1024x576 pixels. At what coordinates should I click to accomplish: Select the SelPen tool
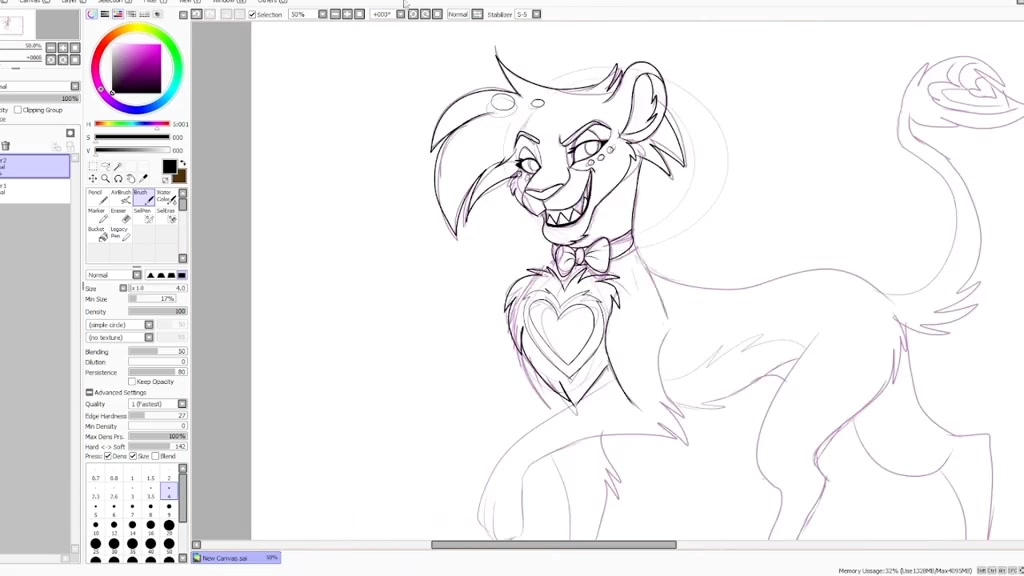tap(143, 216)
